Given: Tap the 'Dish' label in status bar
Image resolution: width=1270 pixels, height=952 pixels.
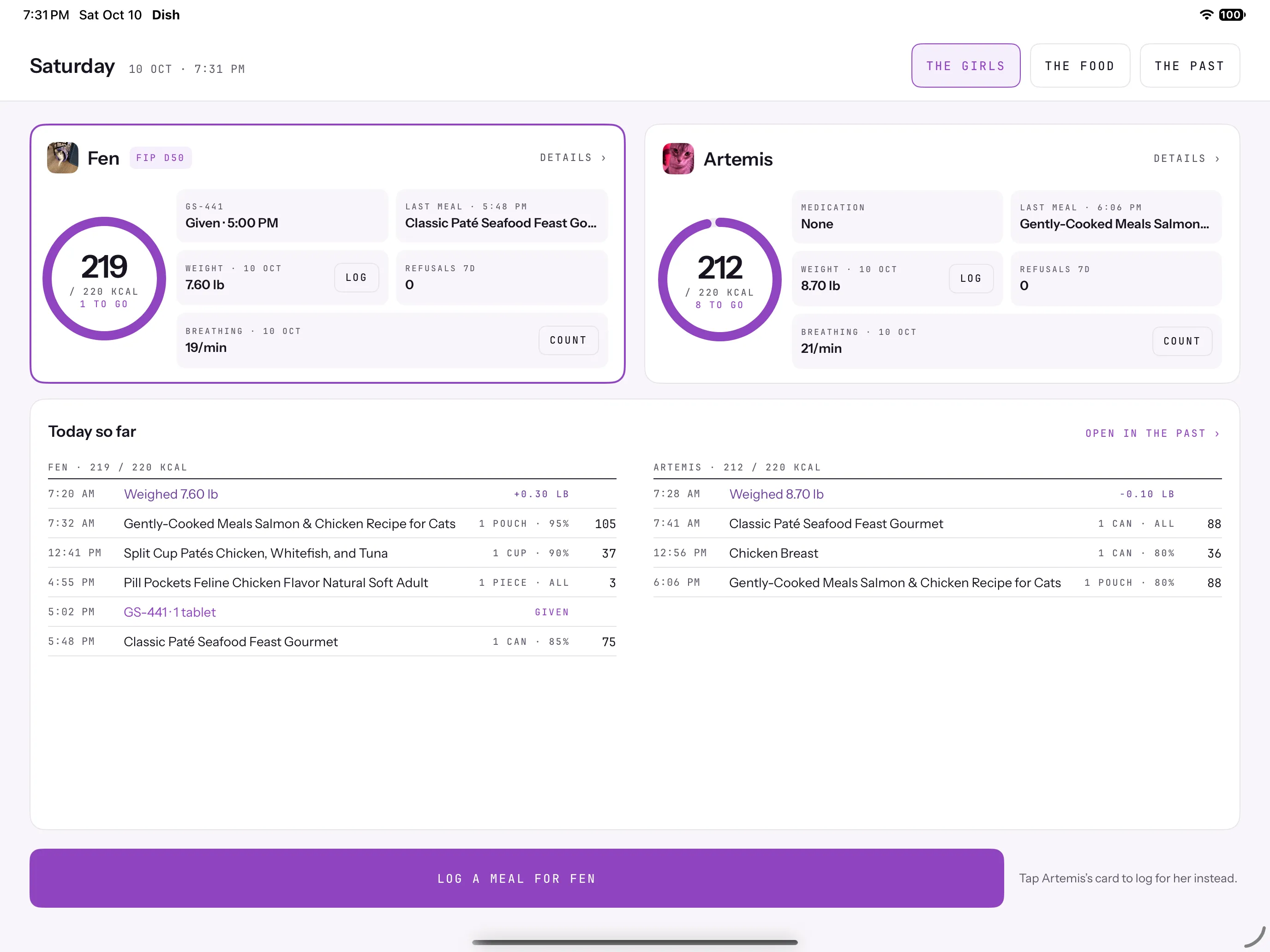Looking at the screenshot, I should (166, 15).
